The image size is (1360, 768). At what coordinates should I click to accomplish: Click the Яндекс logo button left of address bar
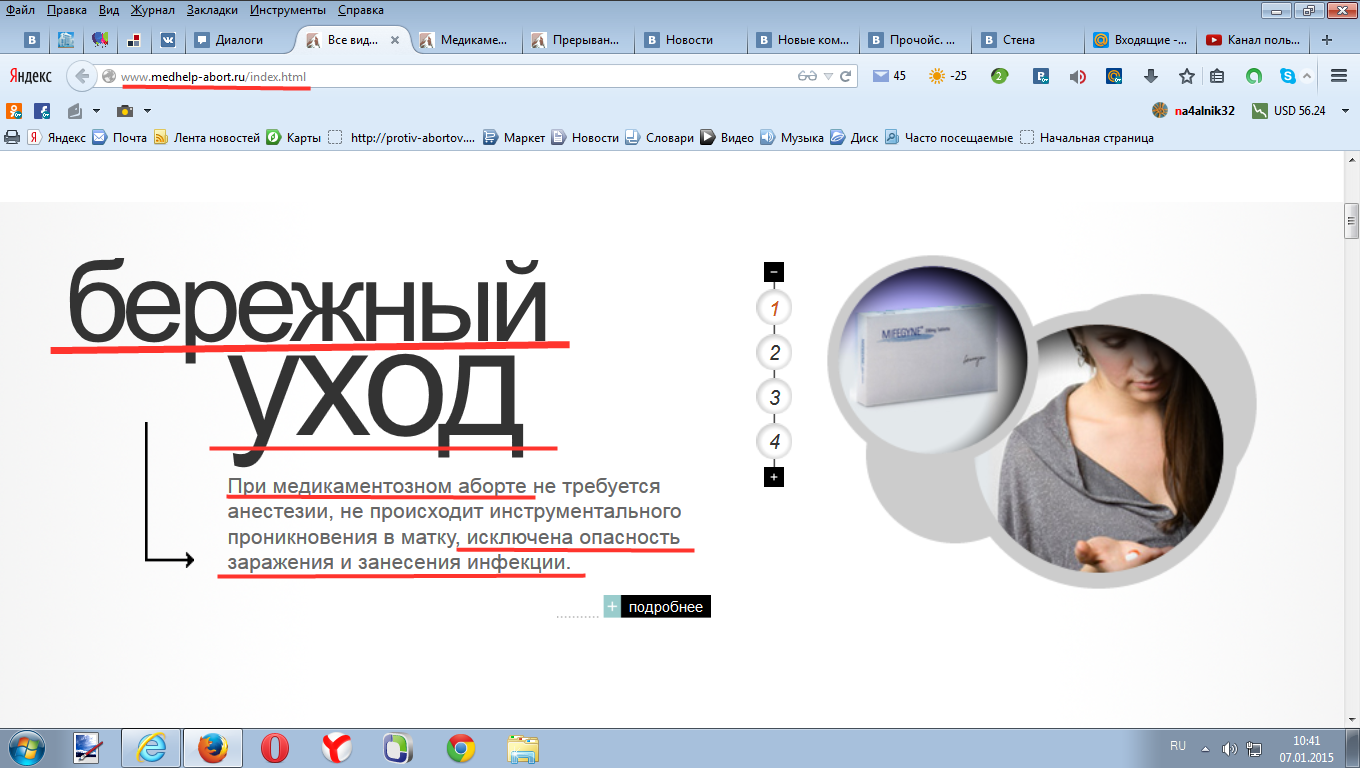click(x=31, y=76)
